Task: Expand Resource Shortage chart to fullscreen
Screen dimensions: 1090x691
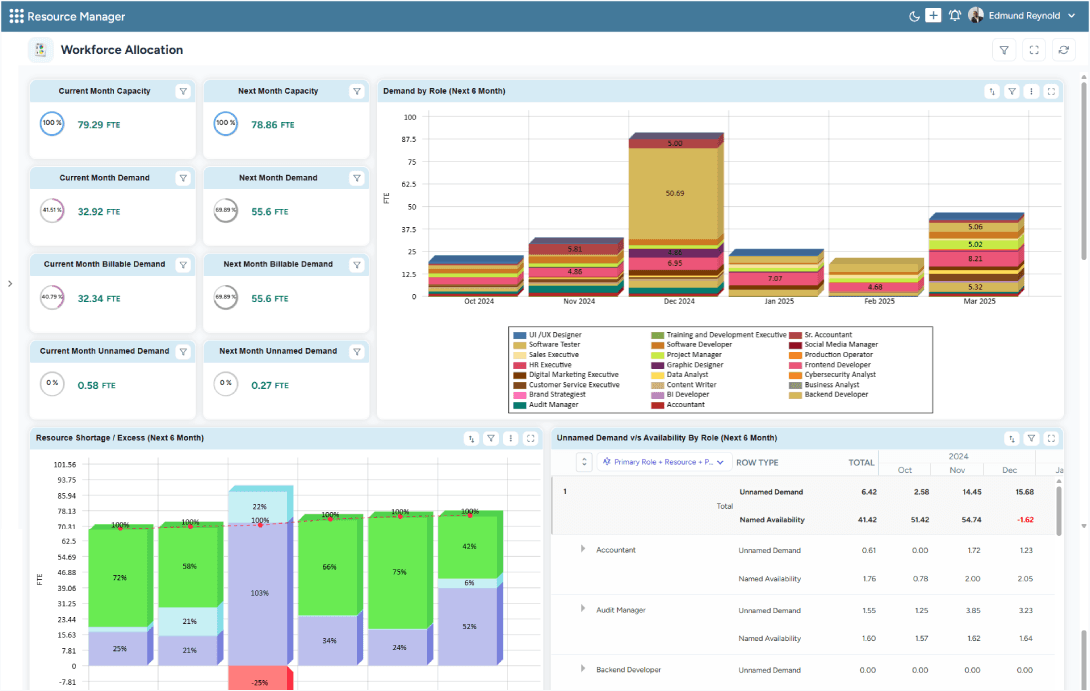Action: coord(530,439)
